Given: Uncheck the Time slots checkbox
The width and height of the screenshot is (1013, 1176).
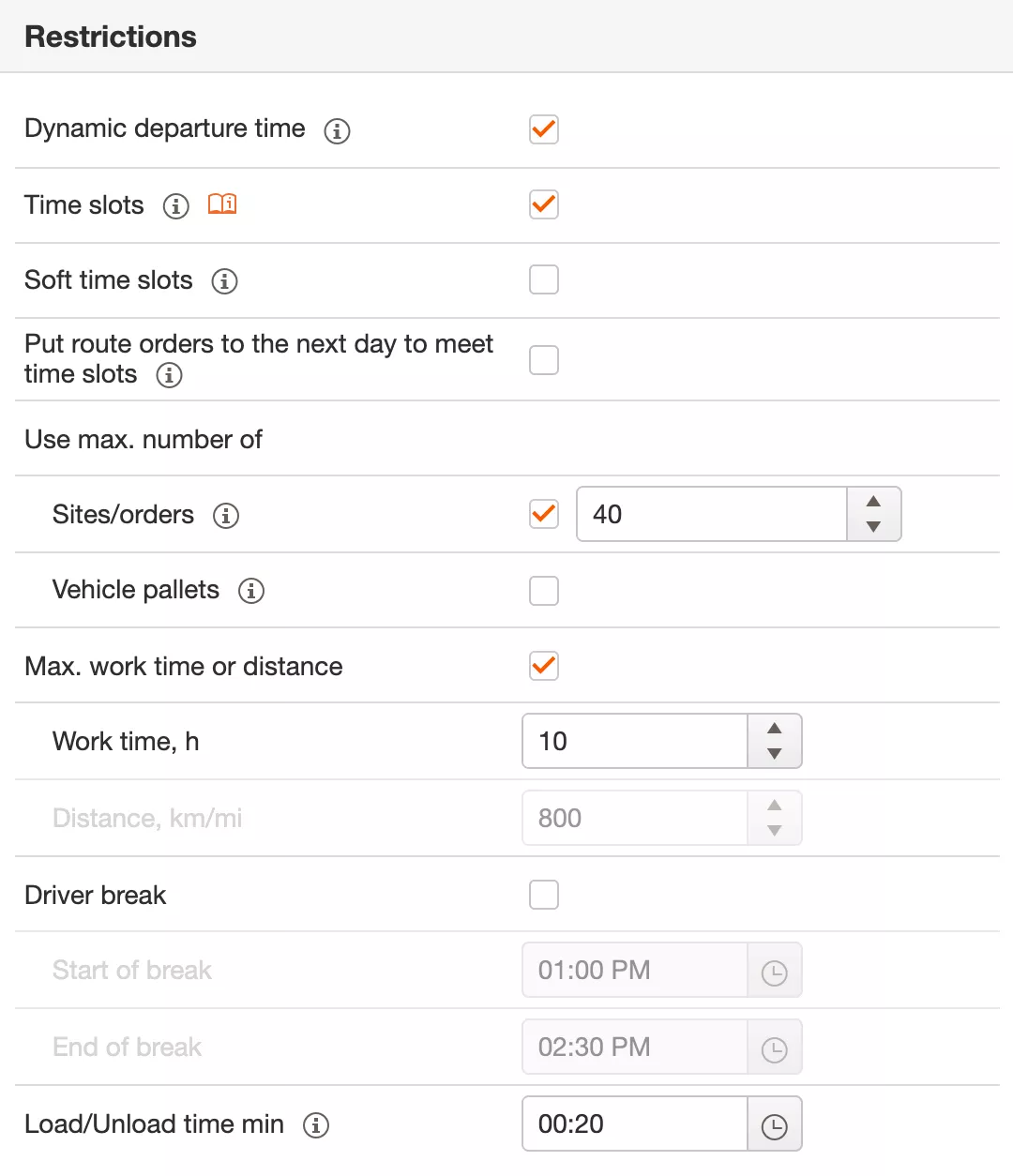Looking at the screenshot, I should (x=544, y=204).
